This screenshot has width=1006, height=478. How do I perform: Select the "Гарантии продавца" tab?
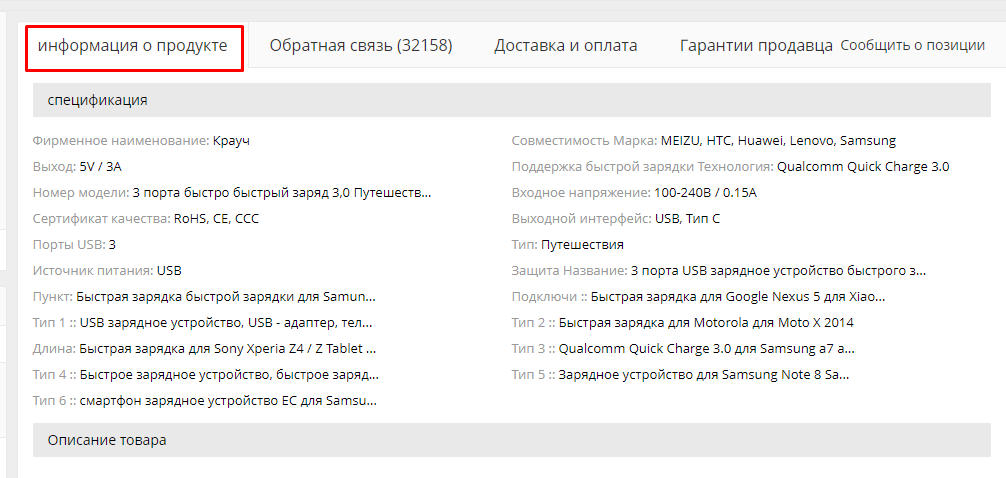(756, 46)
